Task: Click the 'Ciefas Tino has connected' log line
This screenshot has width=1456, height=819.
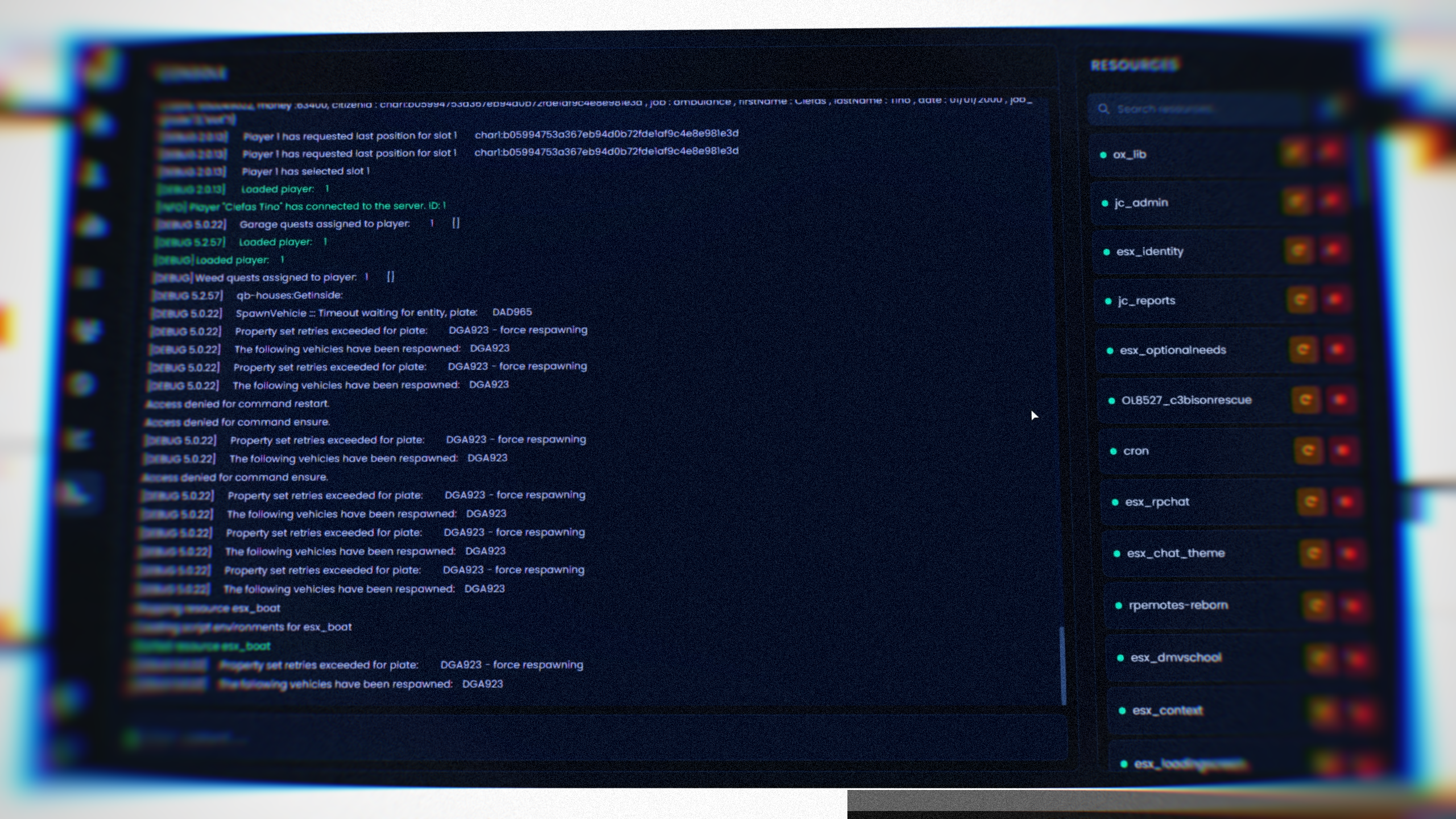Action: (x=302, y=206)
